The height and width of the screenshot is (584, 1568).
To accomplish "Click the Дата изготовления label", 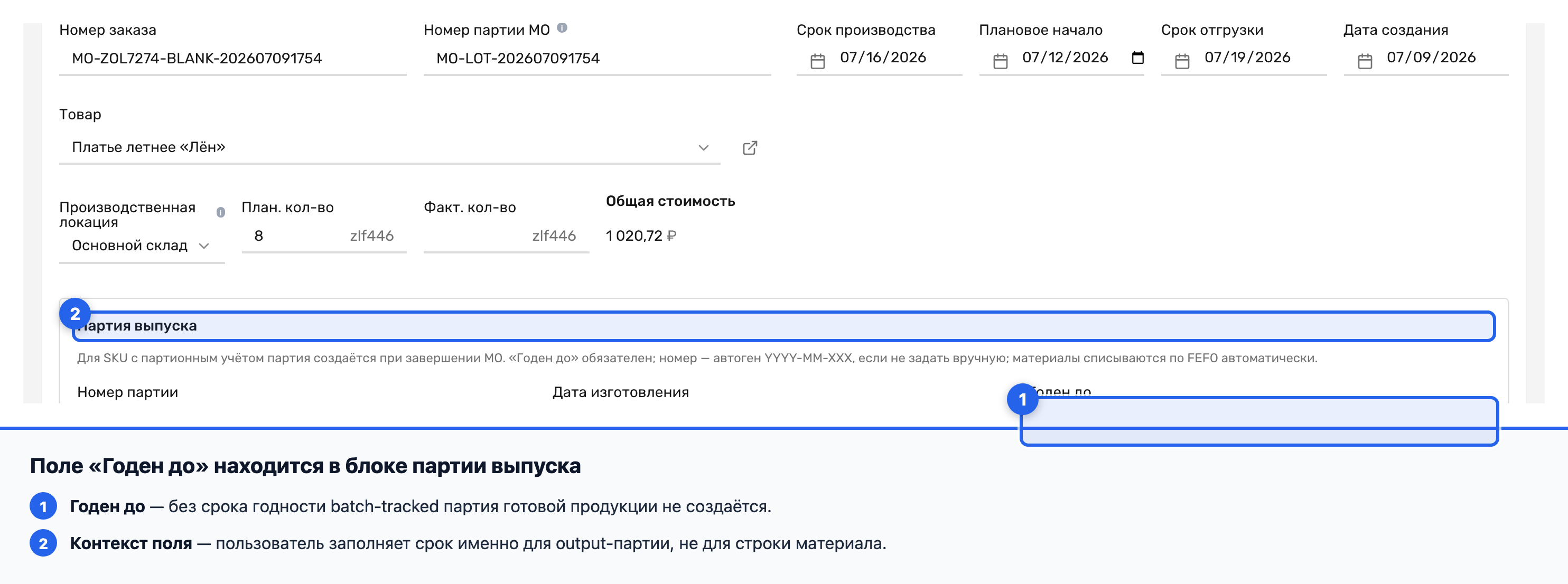I will tap(620, 392).
